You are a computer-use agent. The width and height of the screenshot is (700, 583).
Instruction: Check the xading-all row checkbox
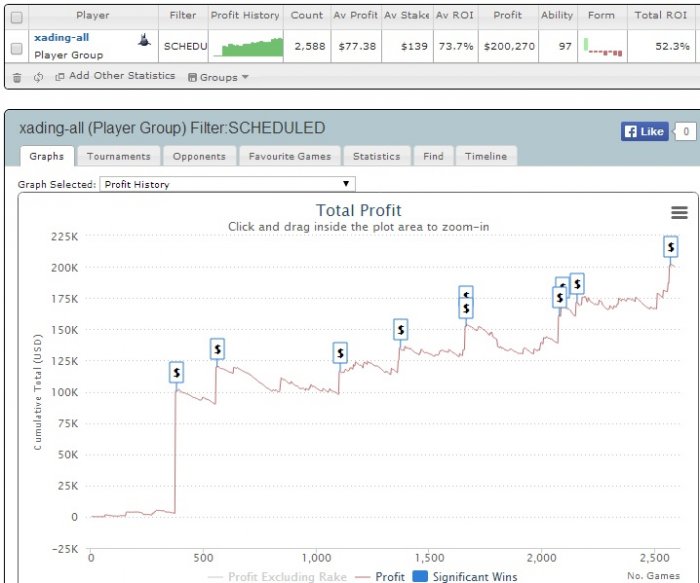pyautogui.click(x=17, y=48)
